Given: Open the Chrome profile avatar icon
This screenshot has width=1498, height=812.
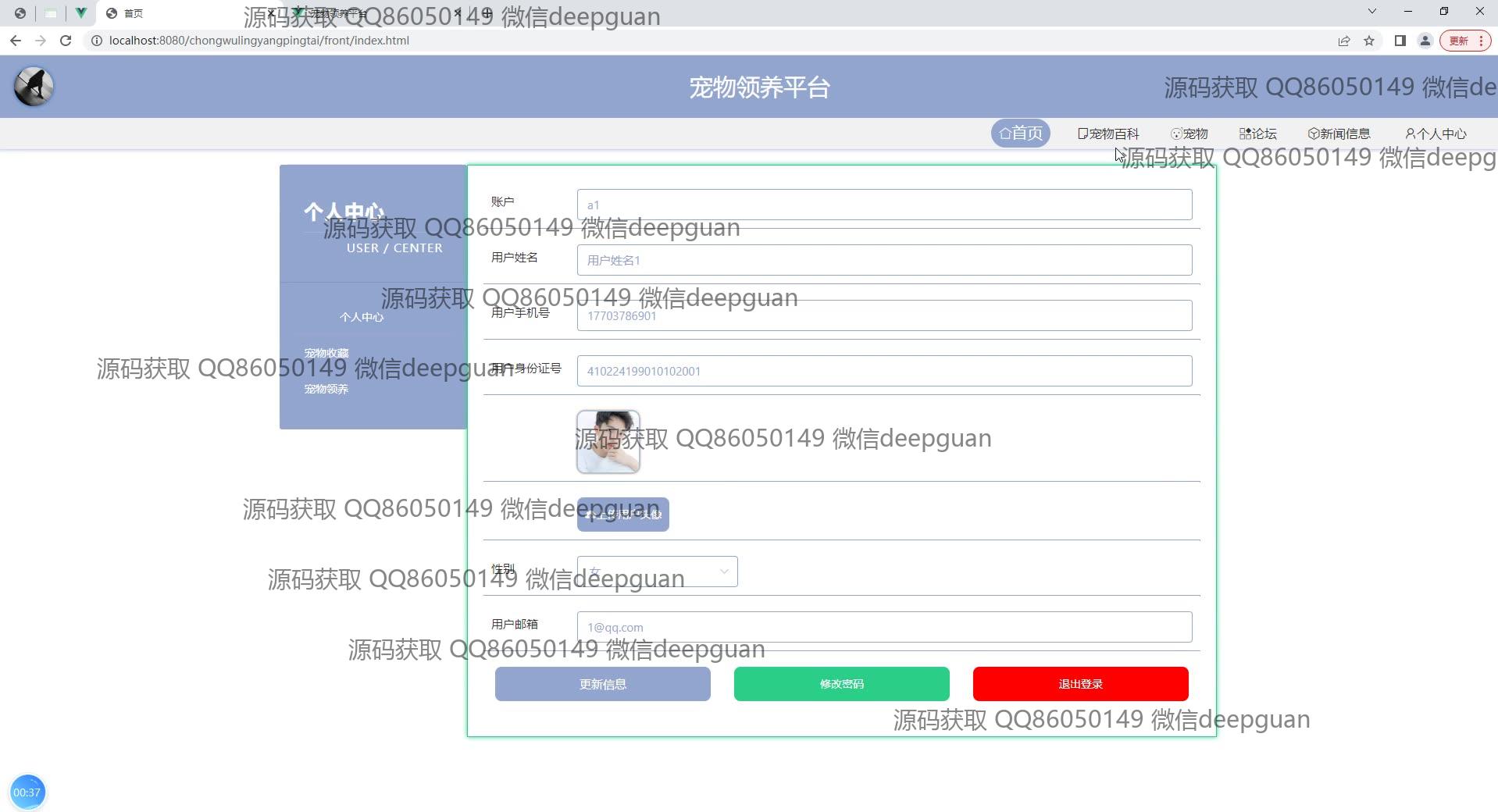Looking at the screenshot, I should 1425,41.
